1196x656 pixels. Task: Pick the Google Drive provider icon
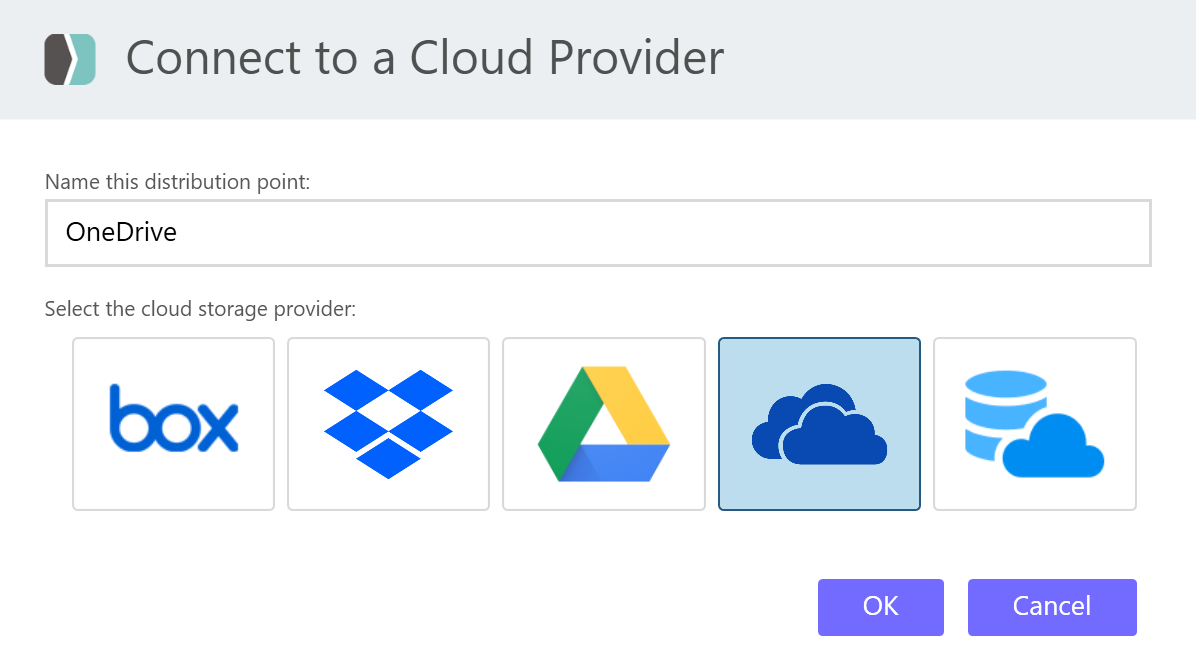point(603,424)
